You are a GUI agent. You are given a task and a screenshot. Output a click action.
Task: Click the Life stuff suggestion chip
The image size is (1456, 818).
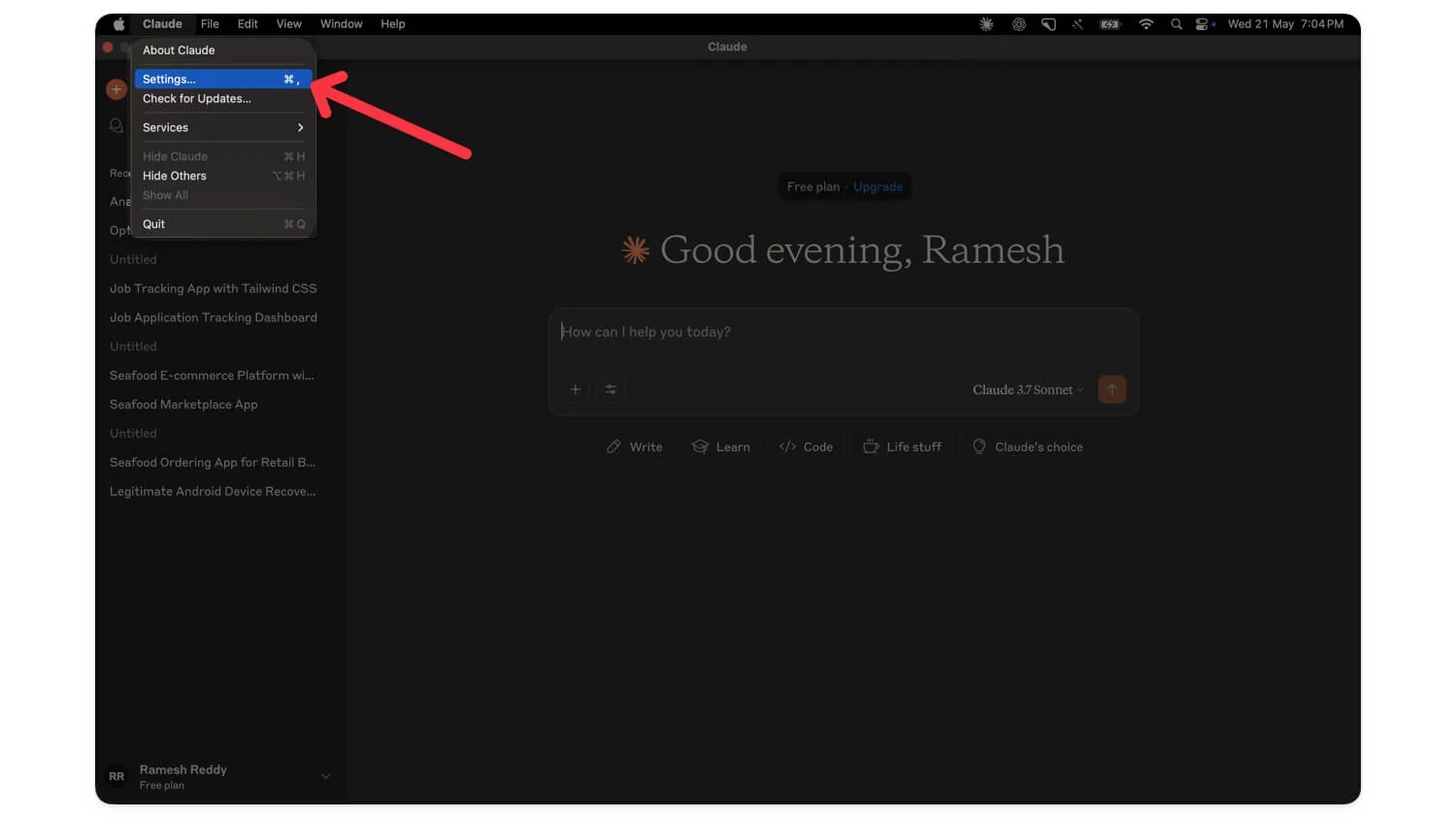point(903,447)
